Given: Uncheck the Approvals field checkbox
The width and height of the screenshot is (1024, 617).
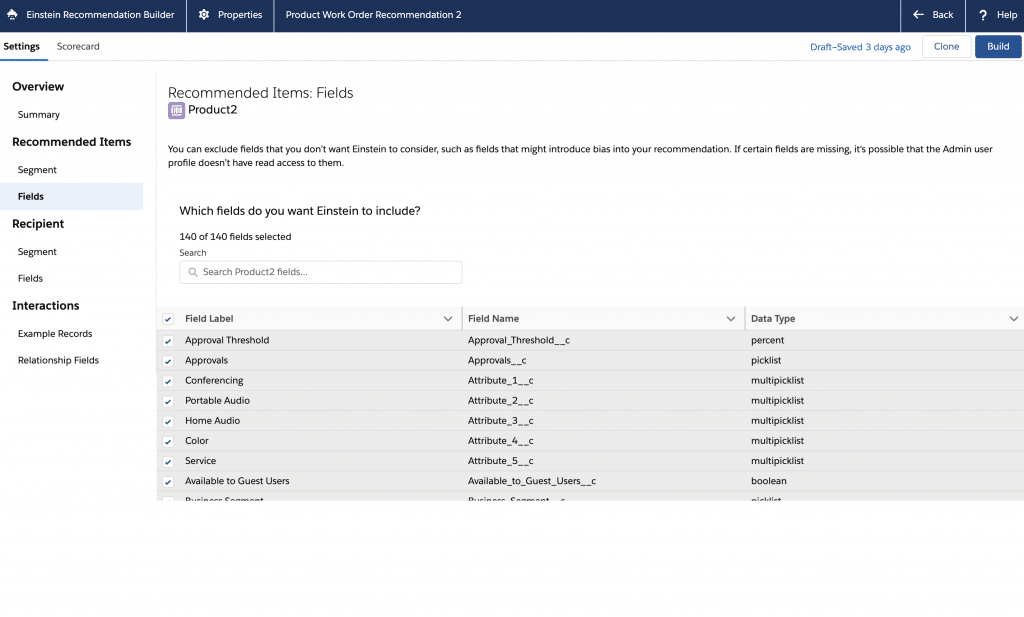Looking at the screenshot, I should pyautogui.click(x=168, y=361).
